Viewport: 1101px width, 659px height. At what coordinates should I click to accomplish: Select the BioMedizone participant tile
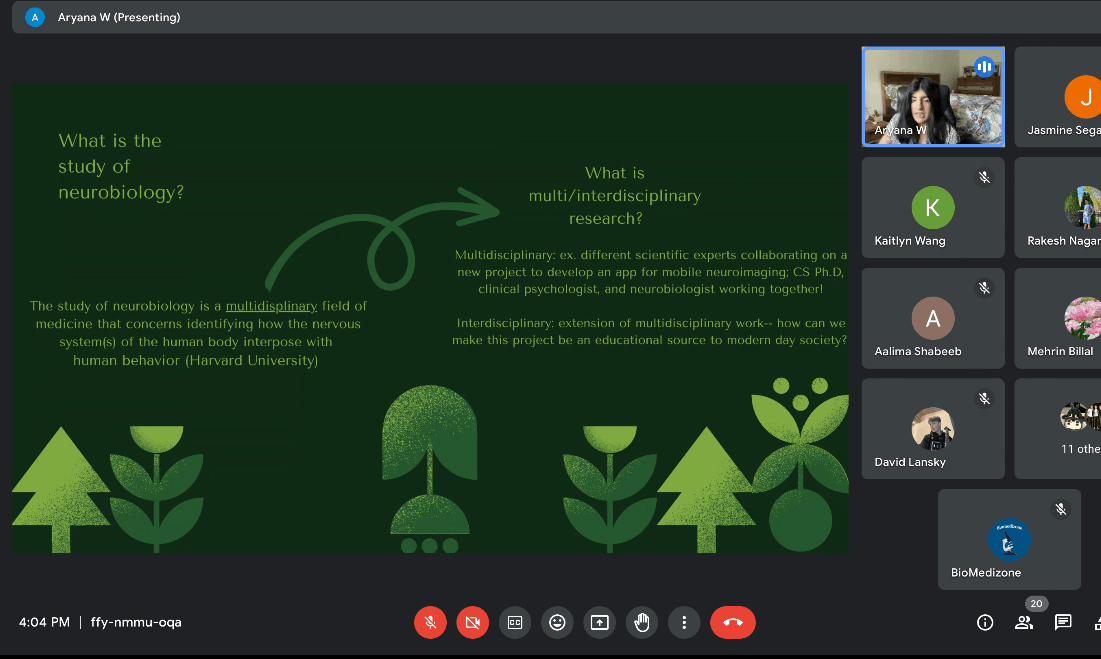pyautogui.click(x=1008, y=539)
